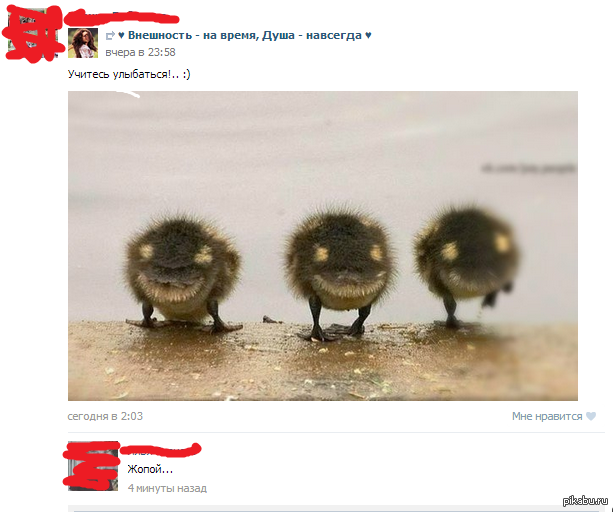Click the comment text "Жопой..."
This screenshot has width=613, height=512.
click(x=150, y=469)
